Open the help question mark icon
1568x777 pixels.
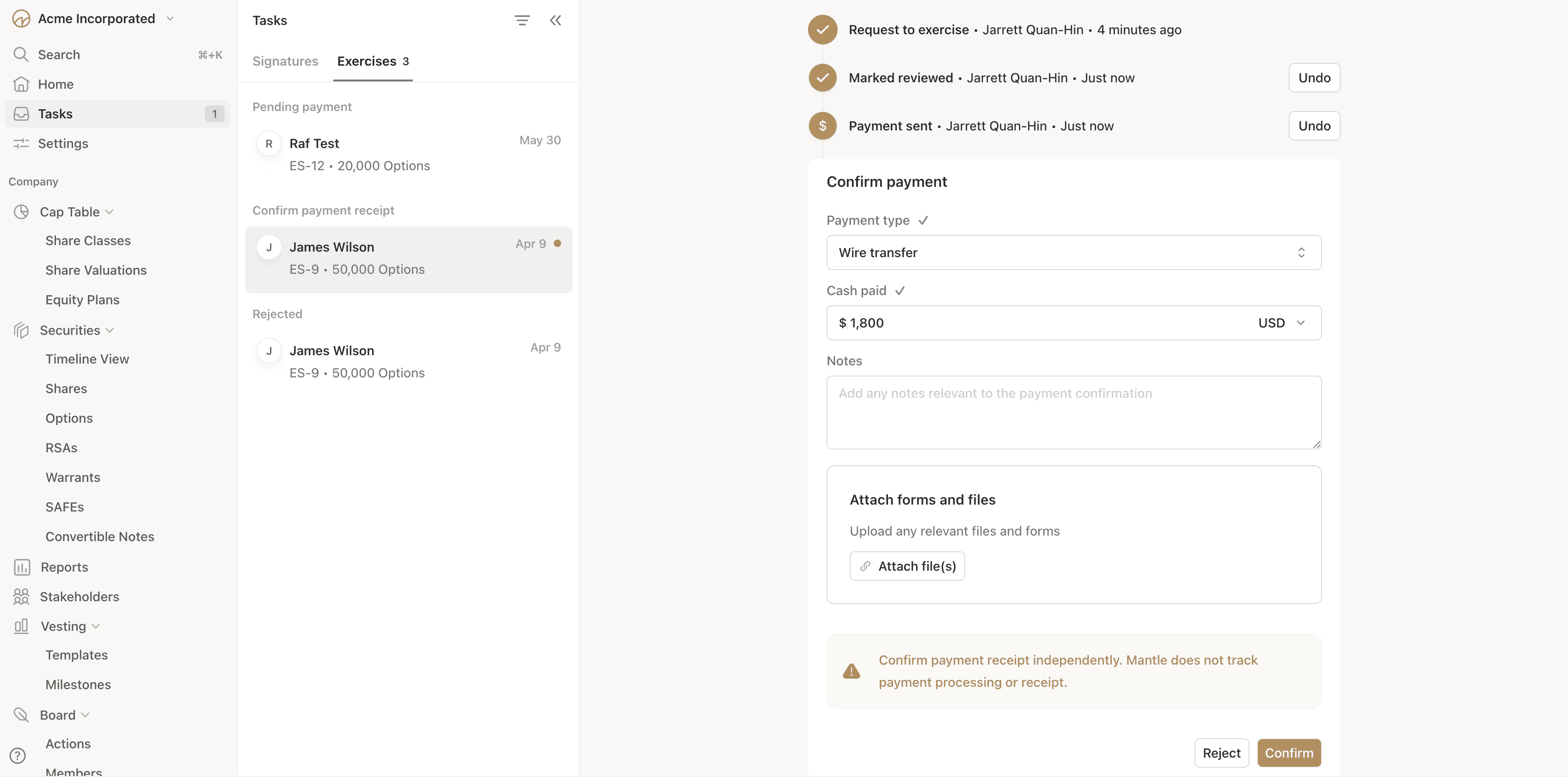[x=18, y=756]
